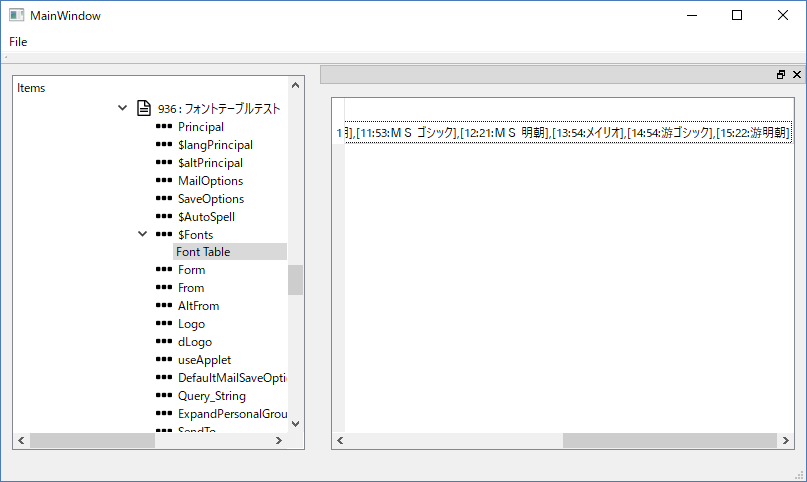Select the ExpandPersonalGroups item
The image size is (807, 482).
click(x=232, y=414)
